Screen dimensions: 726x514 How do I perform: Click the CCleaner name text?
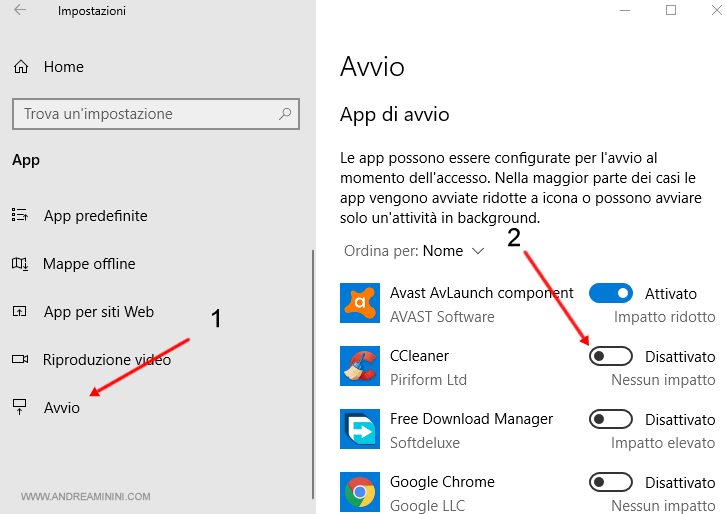[x=419, y=356]
